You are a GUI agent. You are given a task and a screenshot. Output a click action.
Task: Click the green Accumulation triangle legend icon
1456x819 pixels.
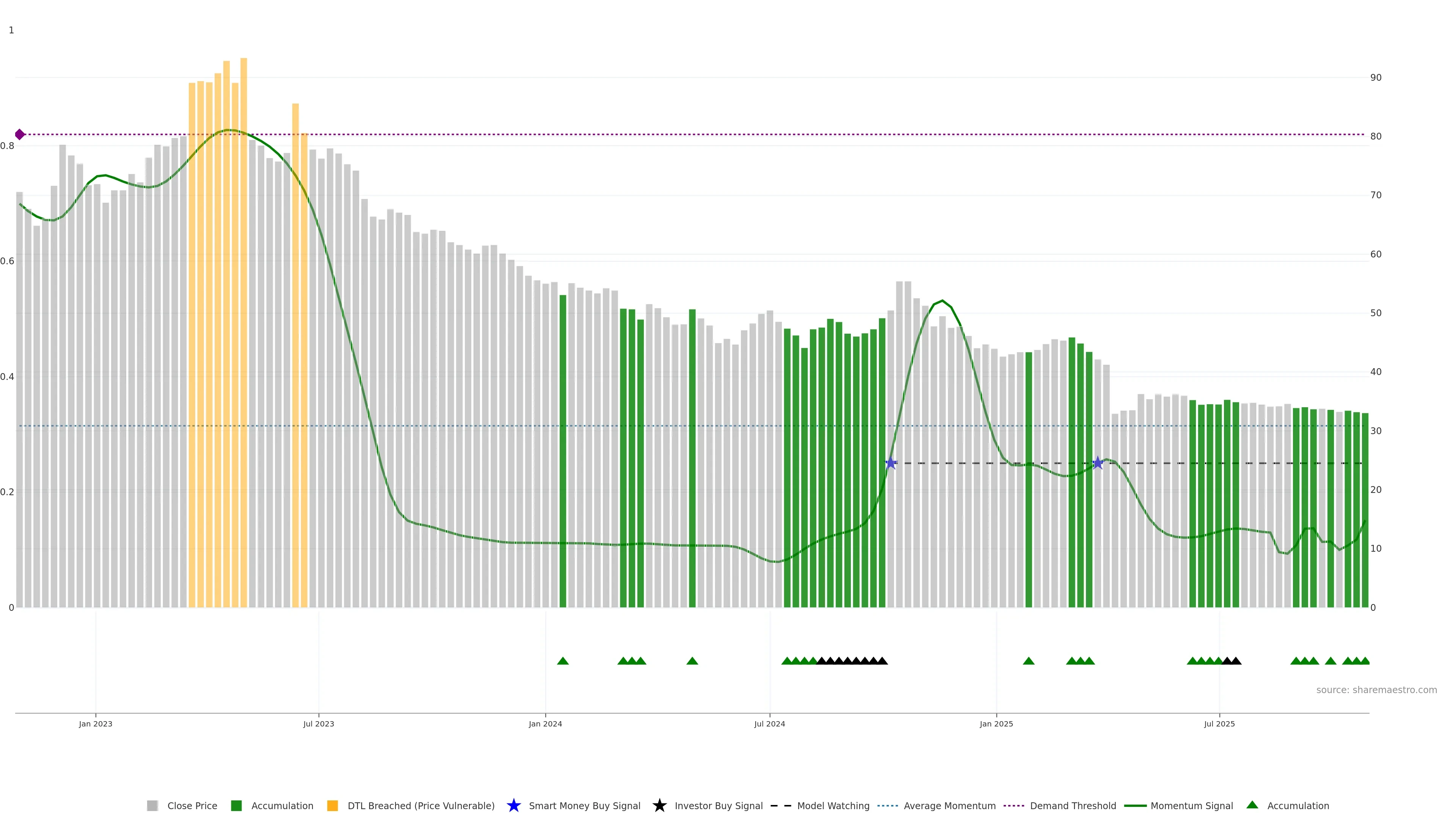pyautogui.click(x=1252, y=805)
